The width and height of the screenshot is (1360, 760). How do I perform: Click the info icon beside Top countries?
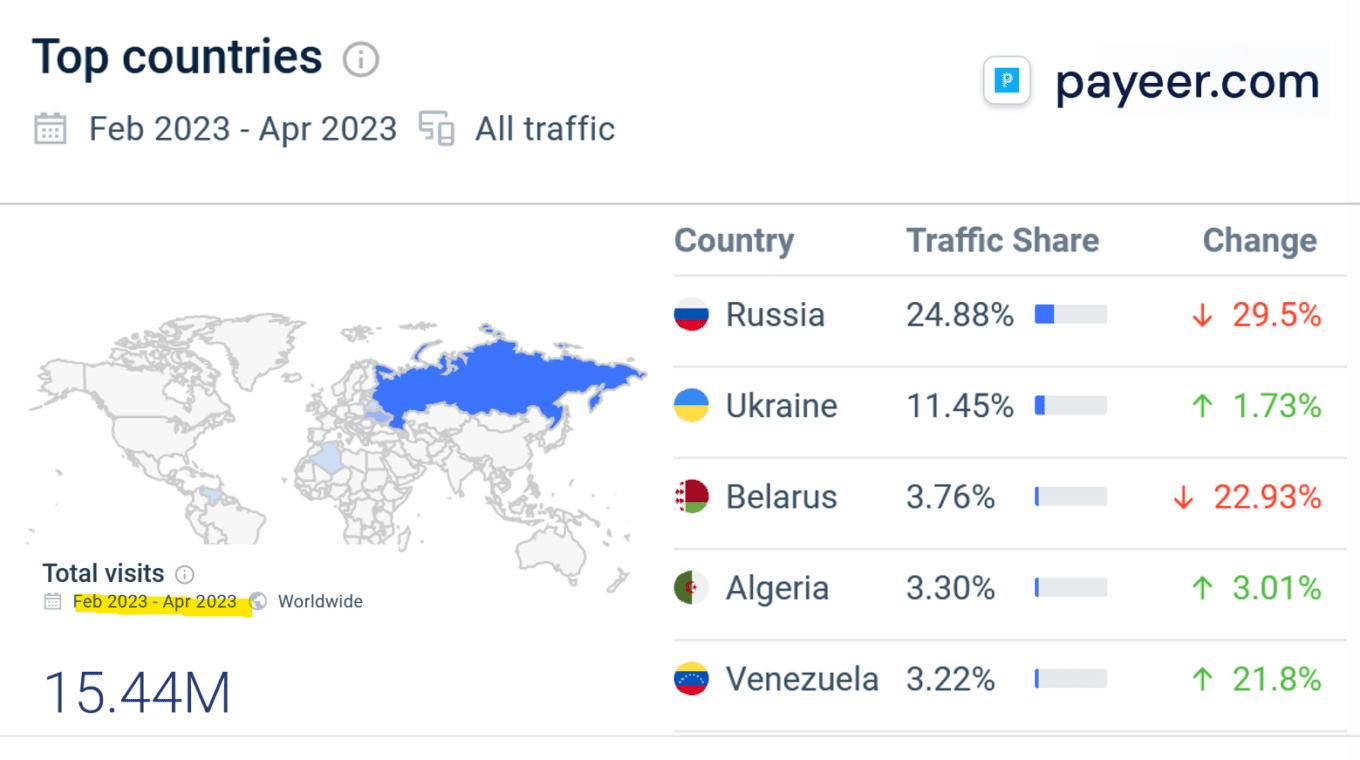click(x=361, y=60)
